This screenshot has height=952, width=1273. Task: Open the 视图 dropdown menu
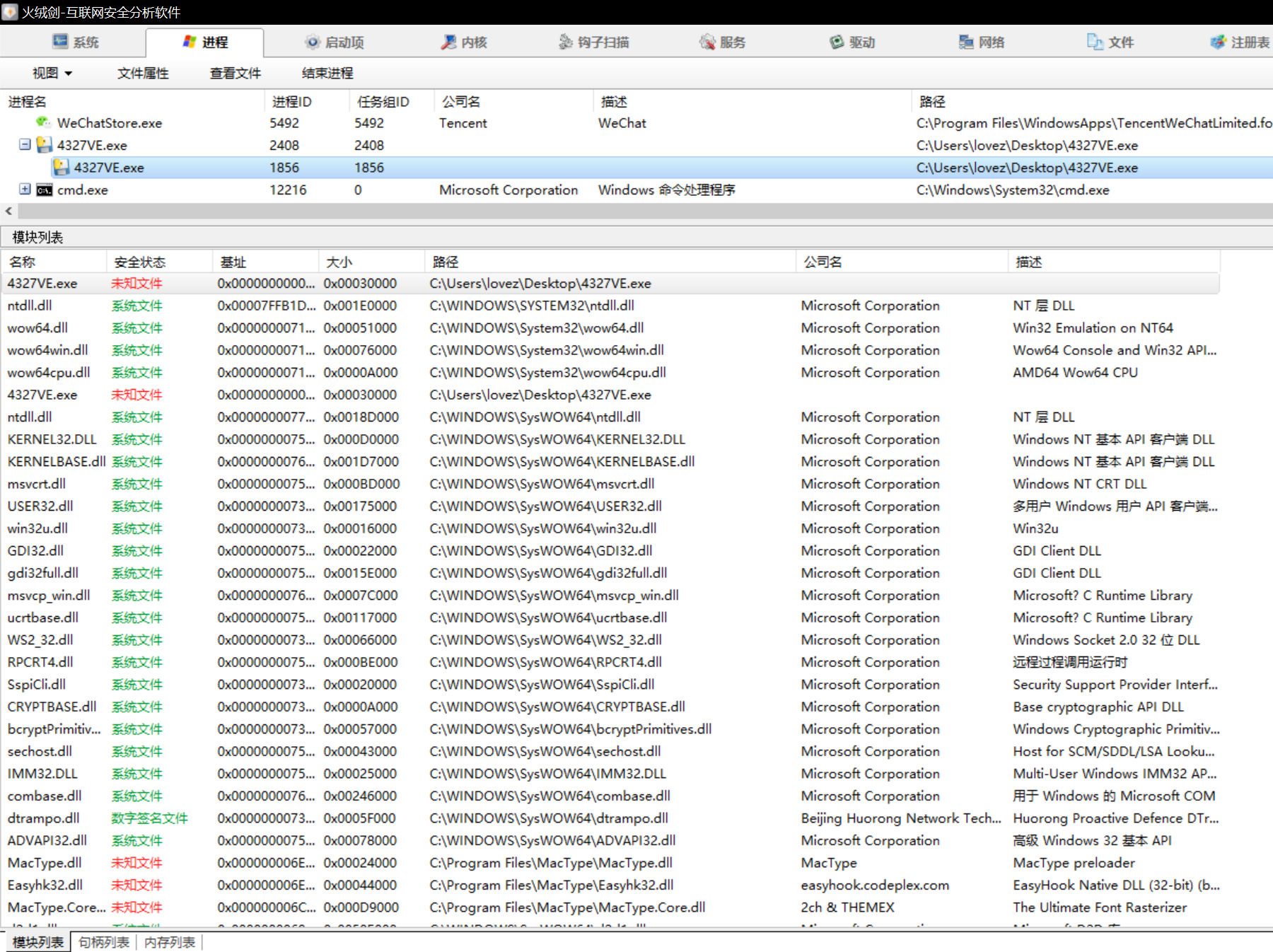click(x=52, y=73)
